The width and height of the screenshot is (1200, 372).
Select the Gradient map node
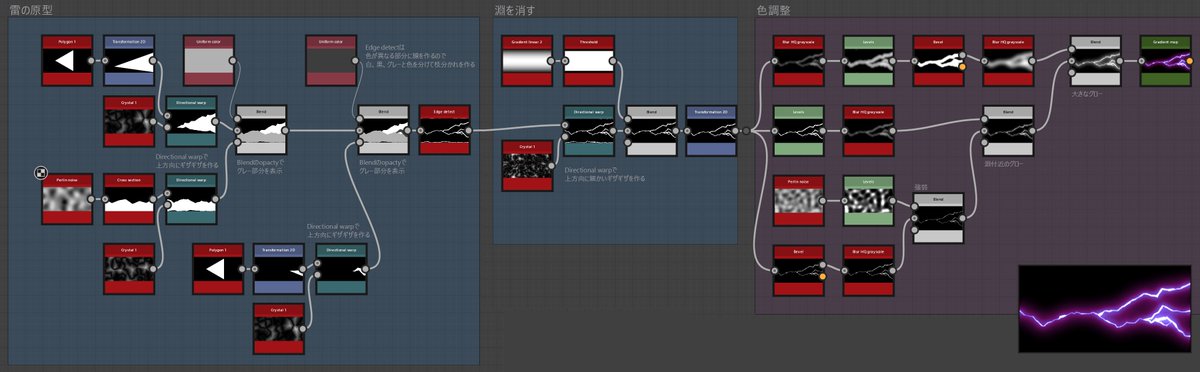click(1165, 60)
